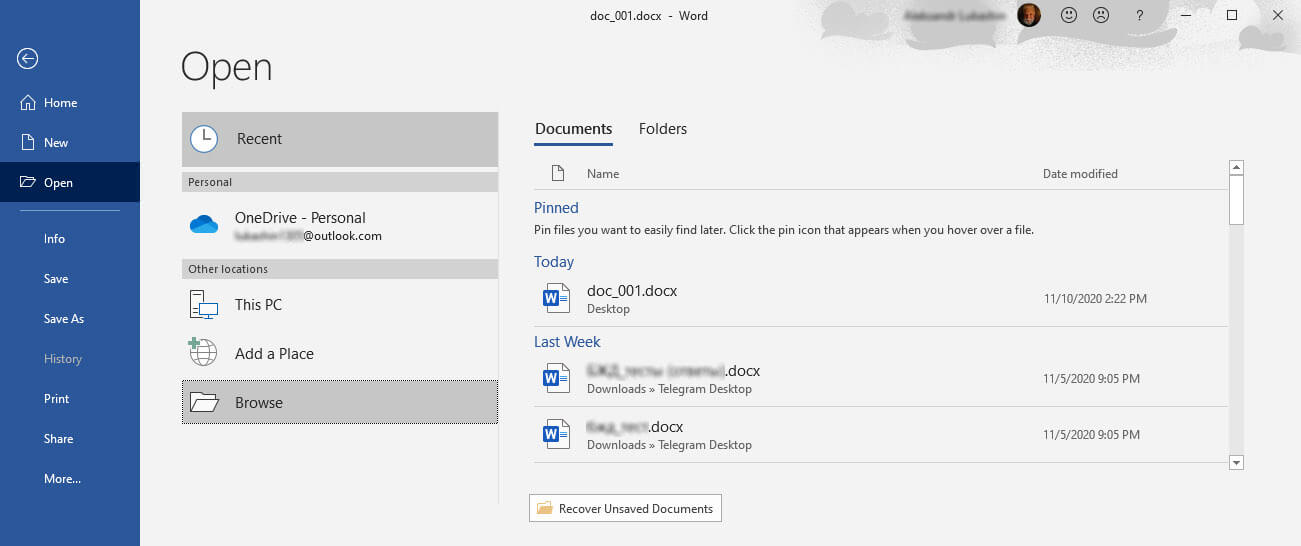This screenshot has width=1301, height=546.
Task: Click History in the sidebar
Action: coord(63,358)
